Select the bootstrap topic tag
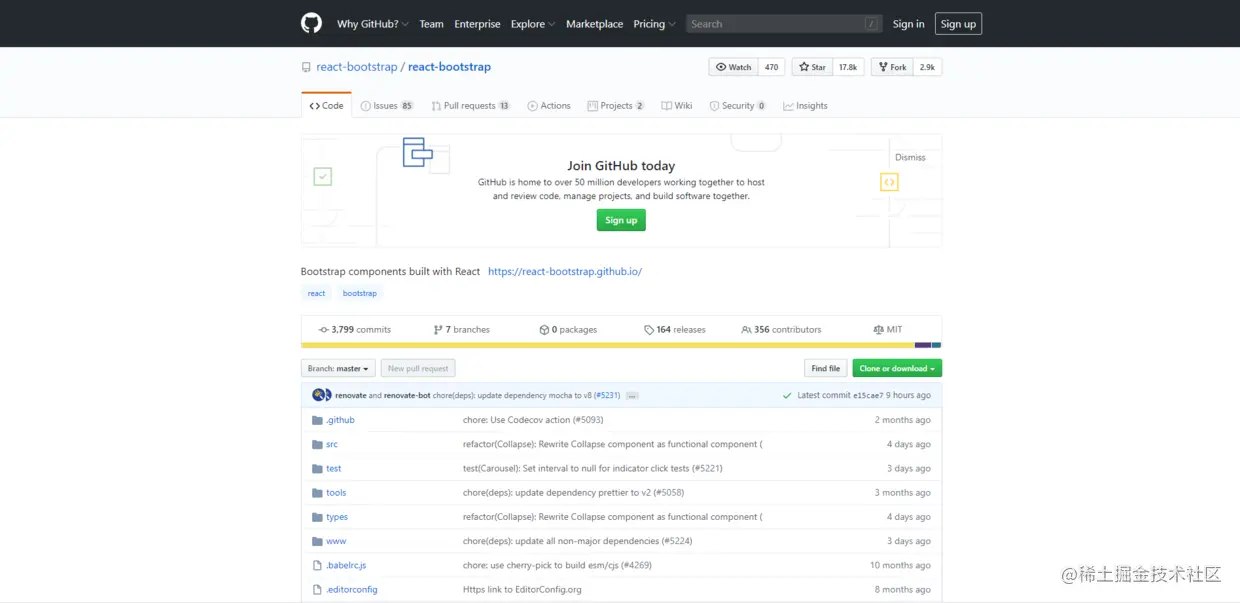The height and width of the screenshot is (603, 1240). 360,293
